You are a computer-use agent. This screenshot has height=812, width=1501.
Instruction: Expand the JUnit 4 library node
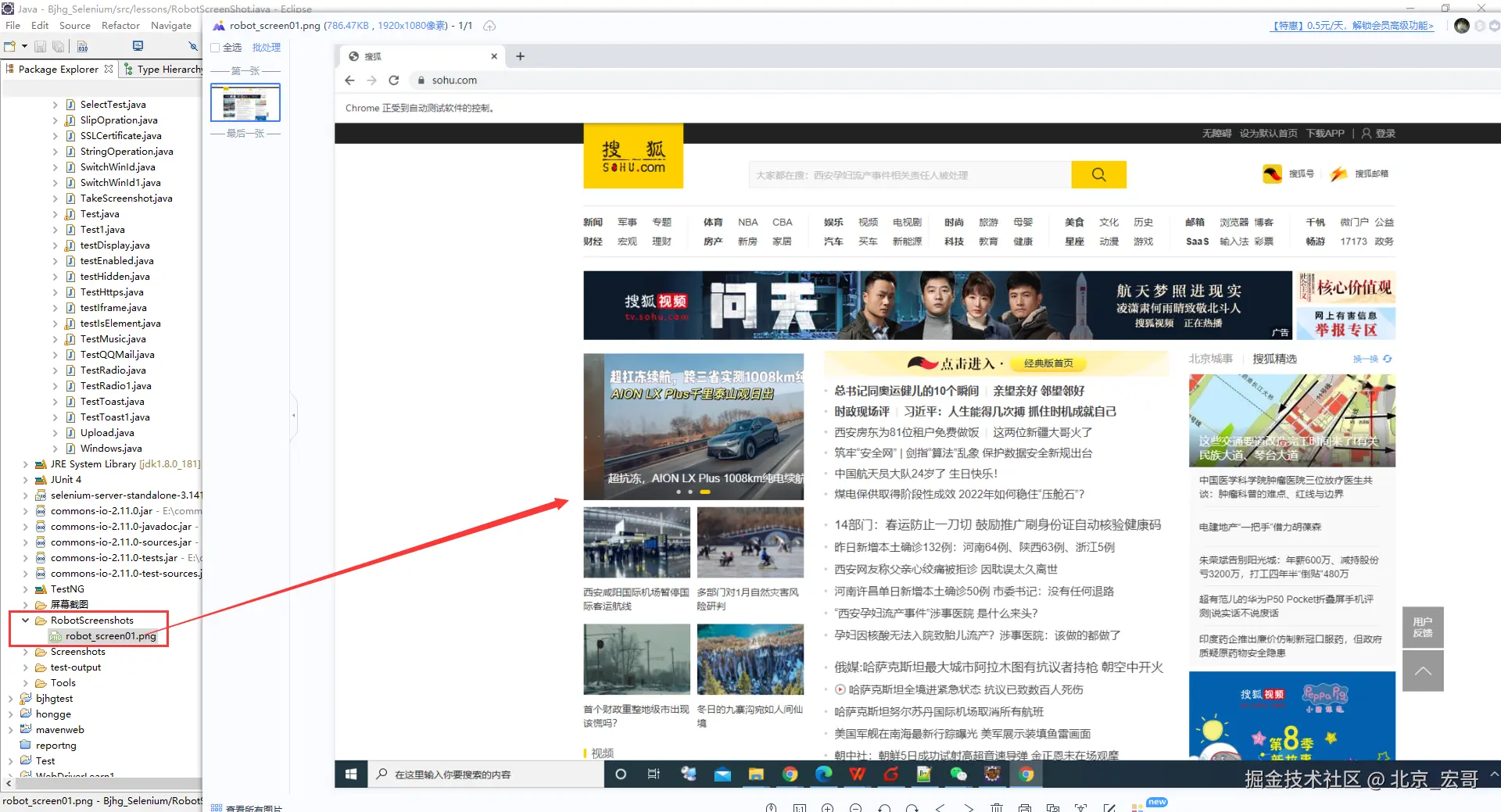[25, 480]
